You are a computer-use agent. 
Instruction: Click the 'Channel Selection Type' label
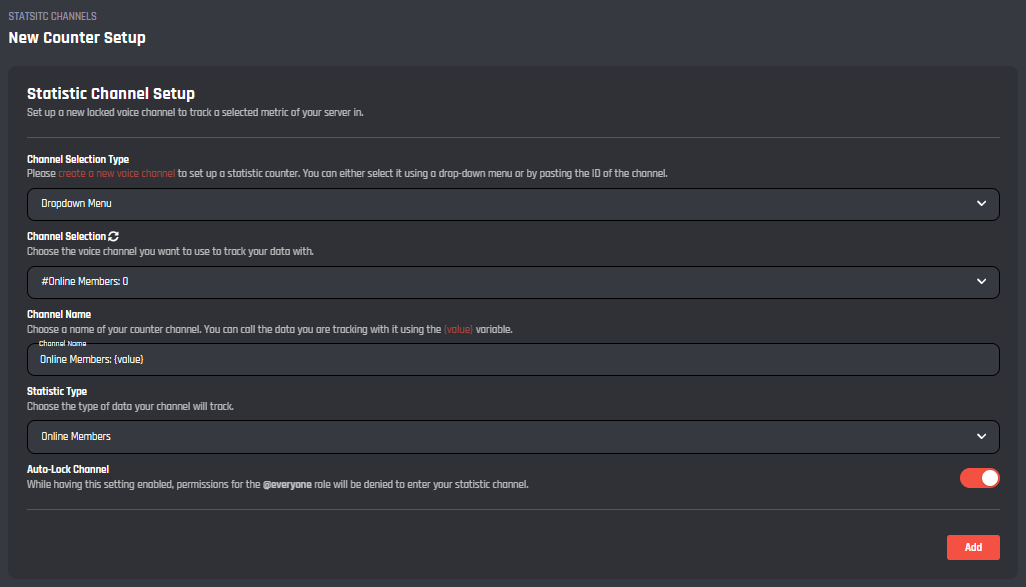tap(78, 159)
